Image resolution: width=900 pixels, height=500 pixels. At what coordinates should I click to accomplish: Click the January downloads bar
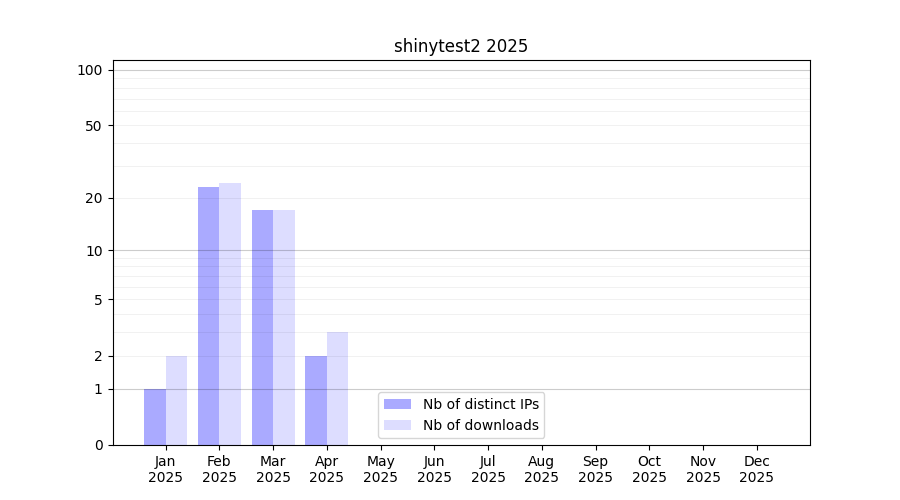click(x=176, y=400)
